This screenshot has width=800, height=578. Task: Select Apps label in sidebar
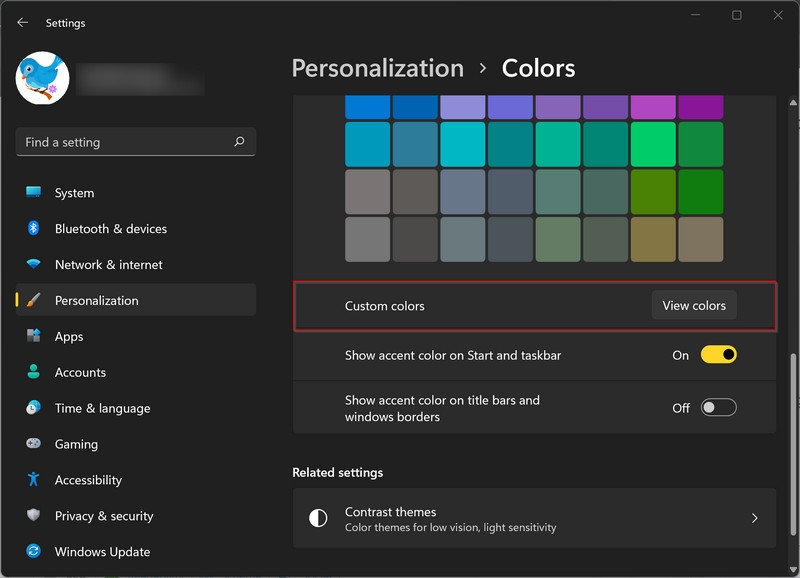point(69,337)
